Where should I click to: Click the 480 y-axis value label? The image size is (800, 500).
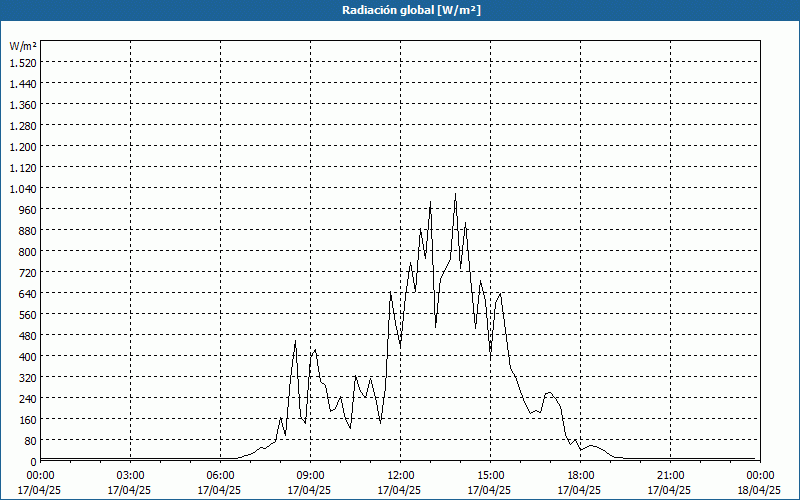pyautogui.click(x=29, y=336)
